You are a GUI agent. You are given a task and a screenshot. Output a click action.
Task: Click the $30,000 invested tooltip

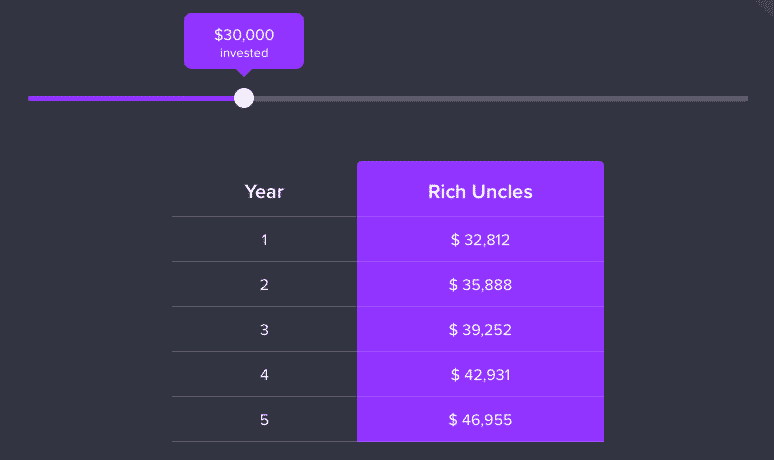click(244, 41)
